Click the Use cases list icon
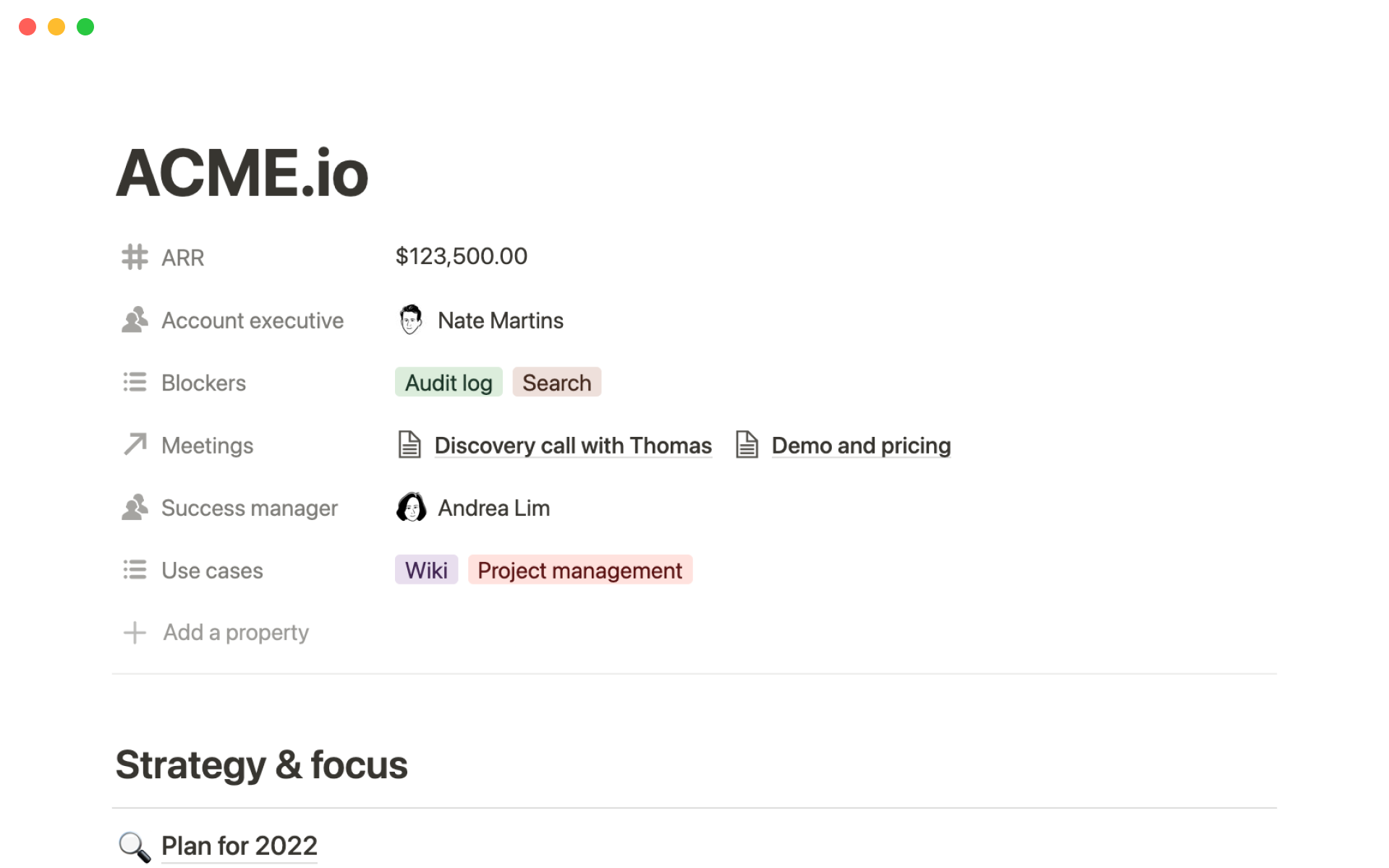 click(135, 570)
